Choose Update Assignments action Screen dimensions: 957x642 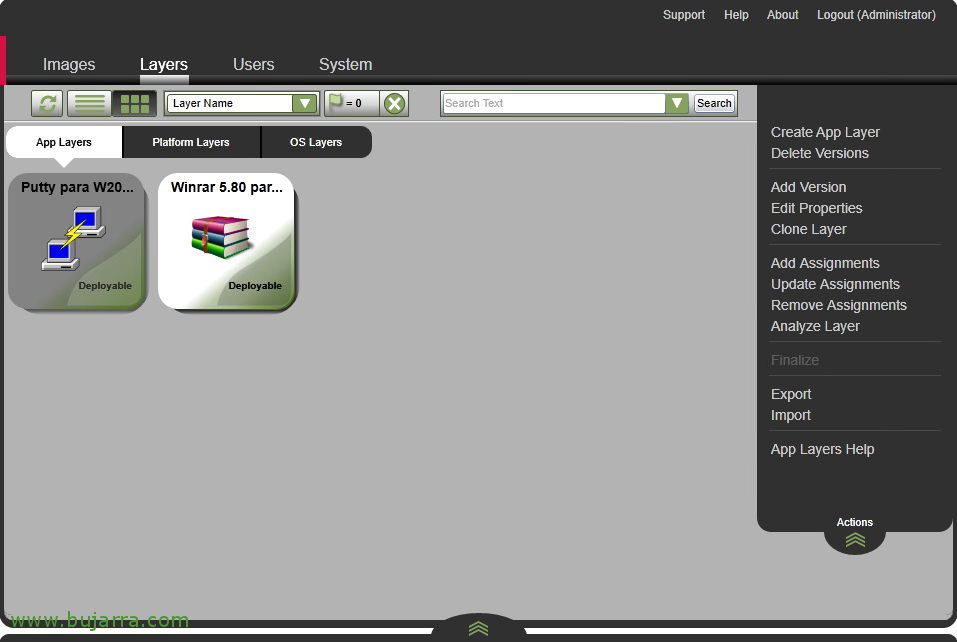click(x=835, y=284)
